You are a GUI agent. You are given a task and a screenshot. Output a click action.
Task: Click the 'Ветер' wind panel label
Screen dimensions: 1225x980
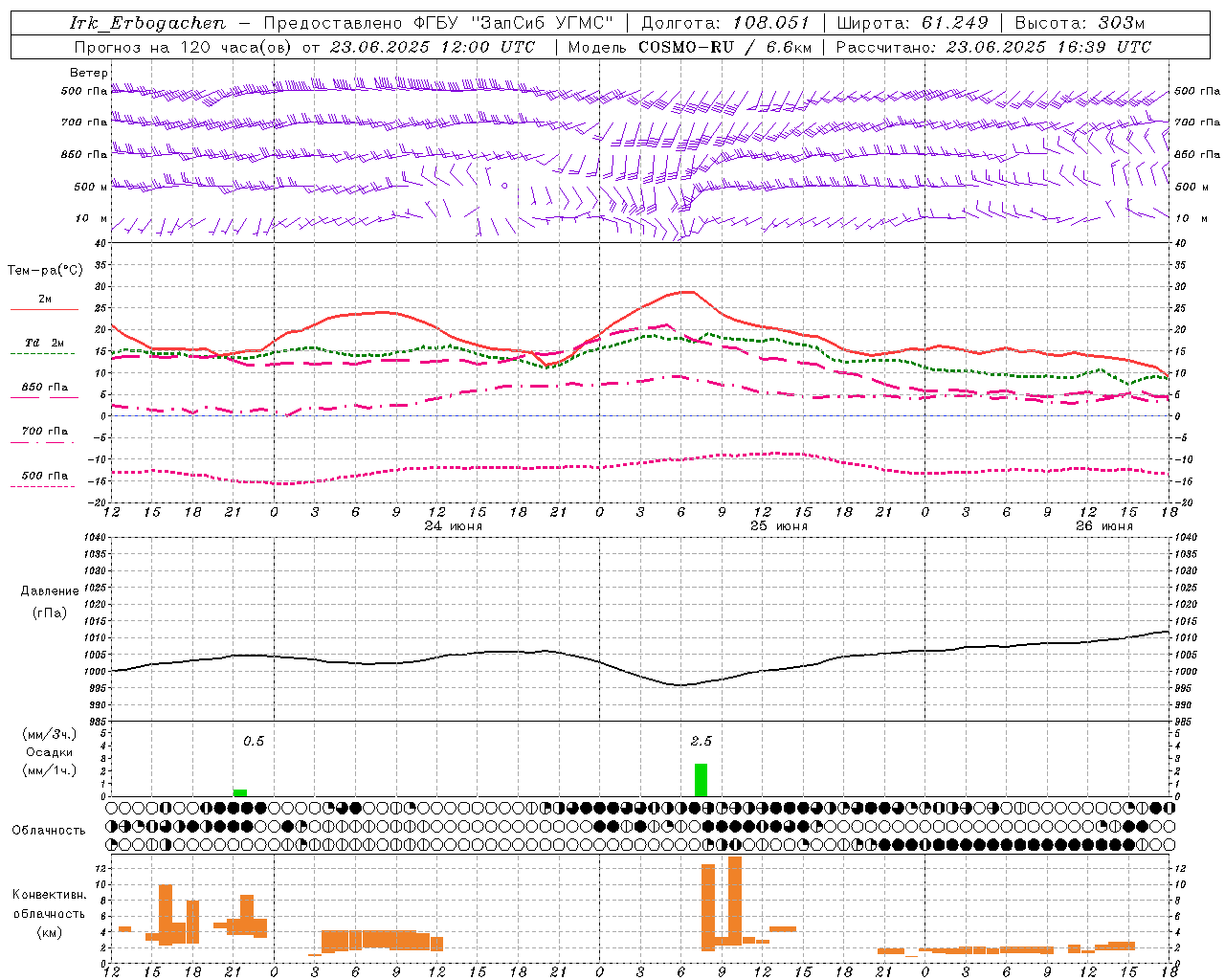89,73
